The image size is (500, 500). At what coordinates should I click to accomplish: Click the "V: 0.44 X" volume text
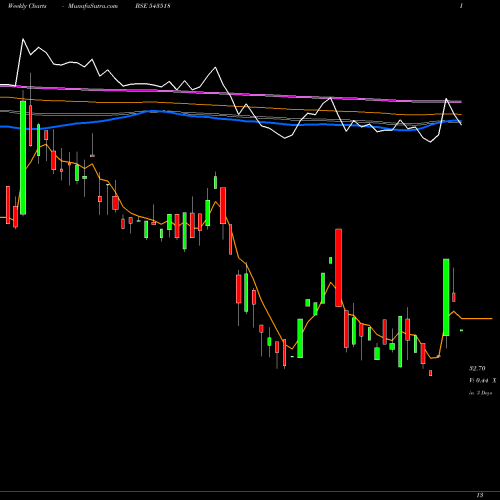[483, 380]
